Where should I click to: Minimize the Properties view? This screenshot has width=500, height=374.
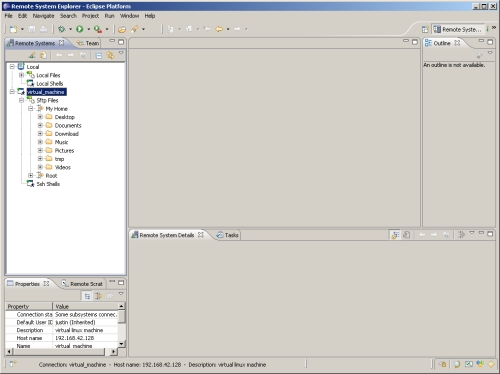112,282
